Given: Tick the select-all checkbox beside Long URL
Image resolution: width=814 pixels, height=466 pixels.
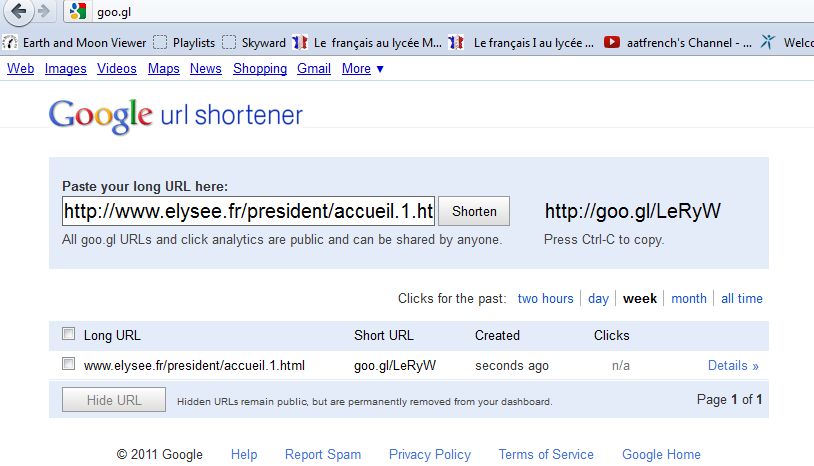Looking at the screenshot, I should point(69,334).
